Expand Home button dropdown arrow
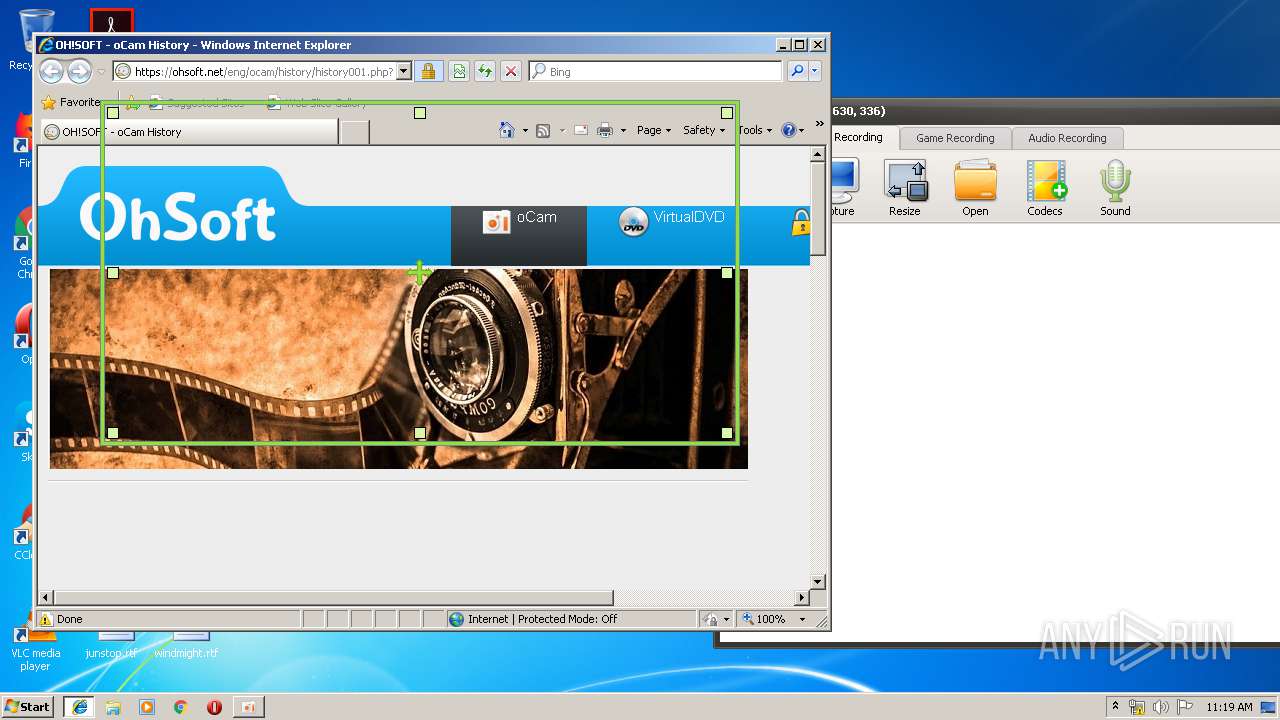Viewport: 1280px width, 720px height. (525, 130)
